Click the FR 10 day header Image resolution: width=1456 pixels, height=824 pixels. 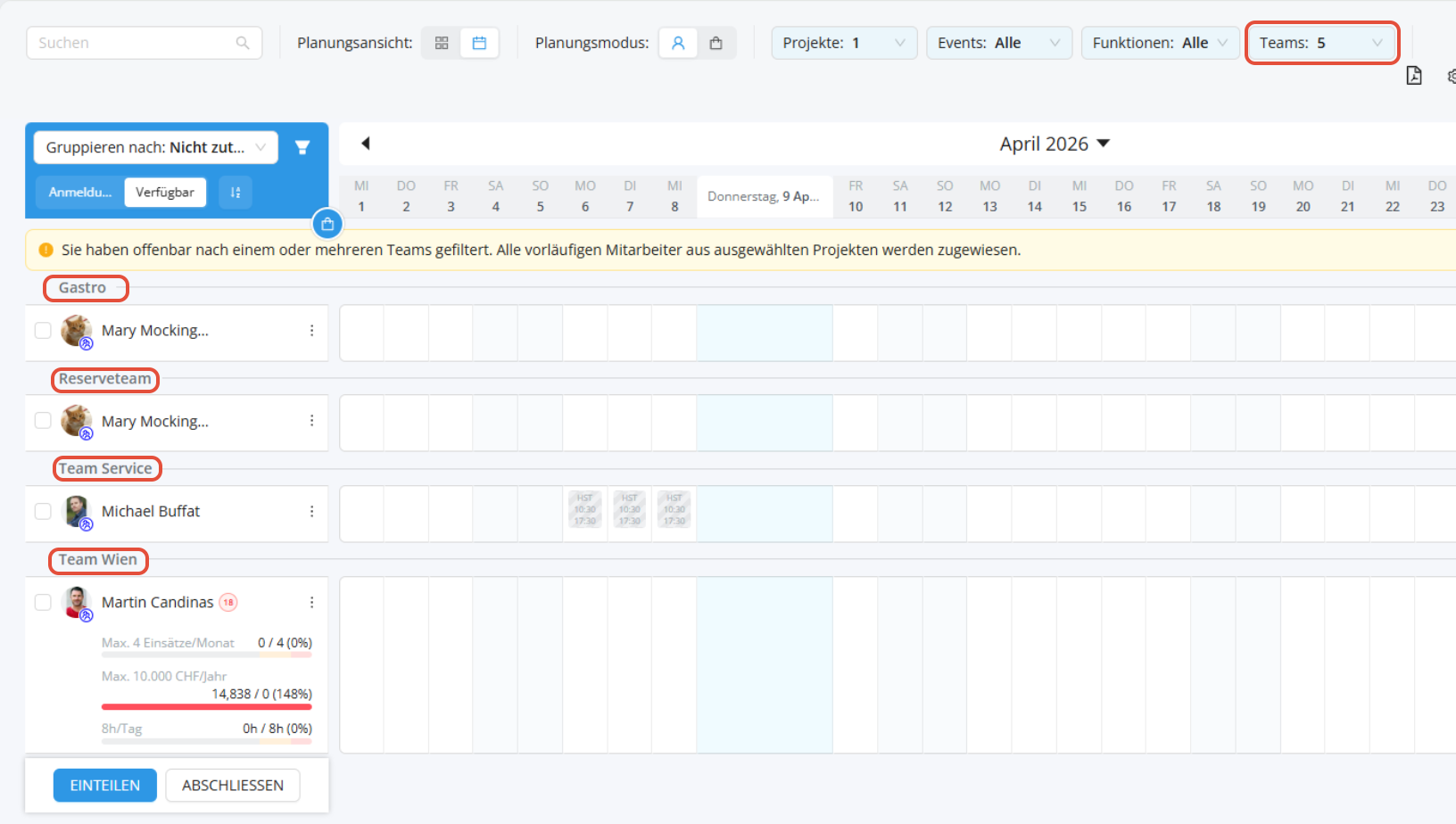856,196
